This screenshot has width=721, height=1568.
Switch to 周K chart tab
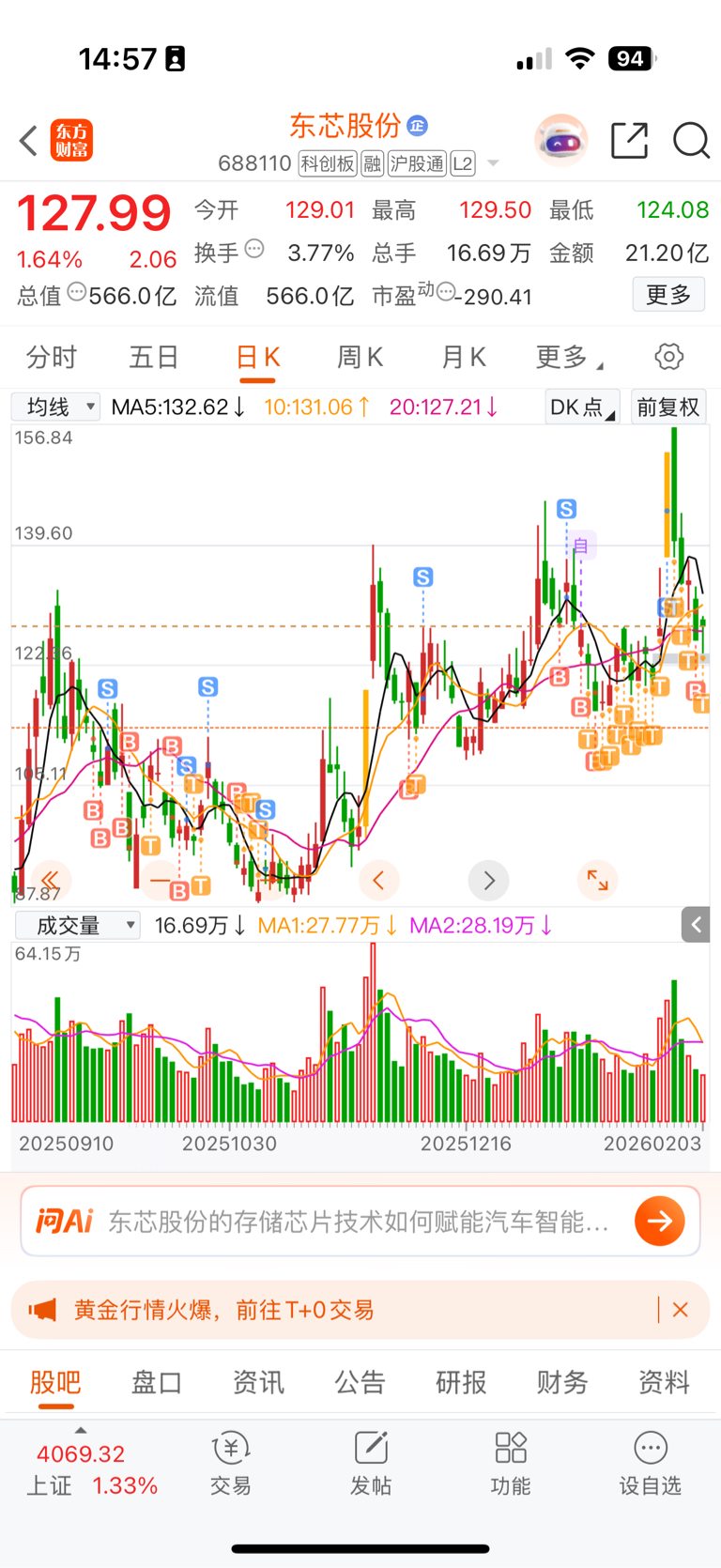[x=360, y=358]
